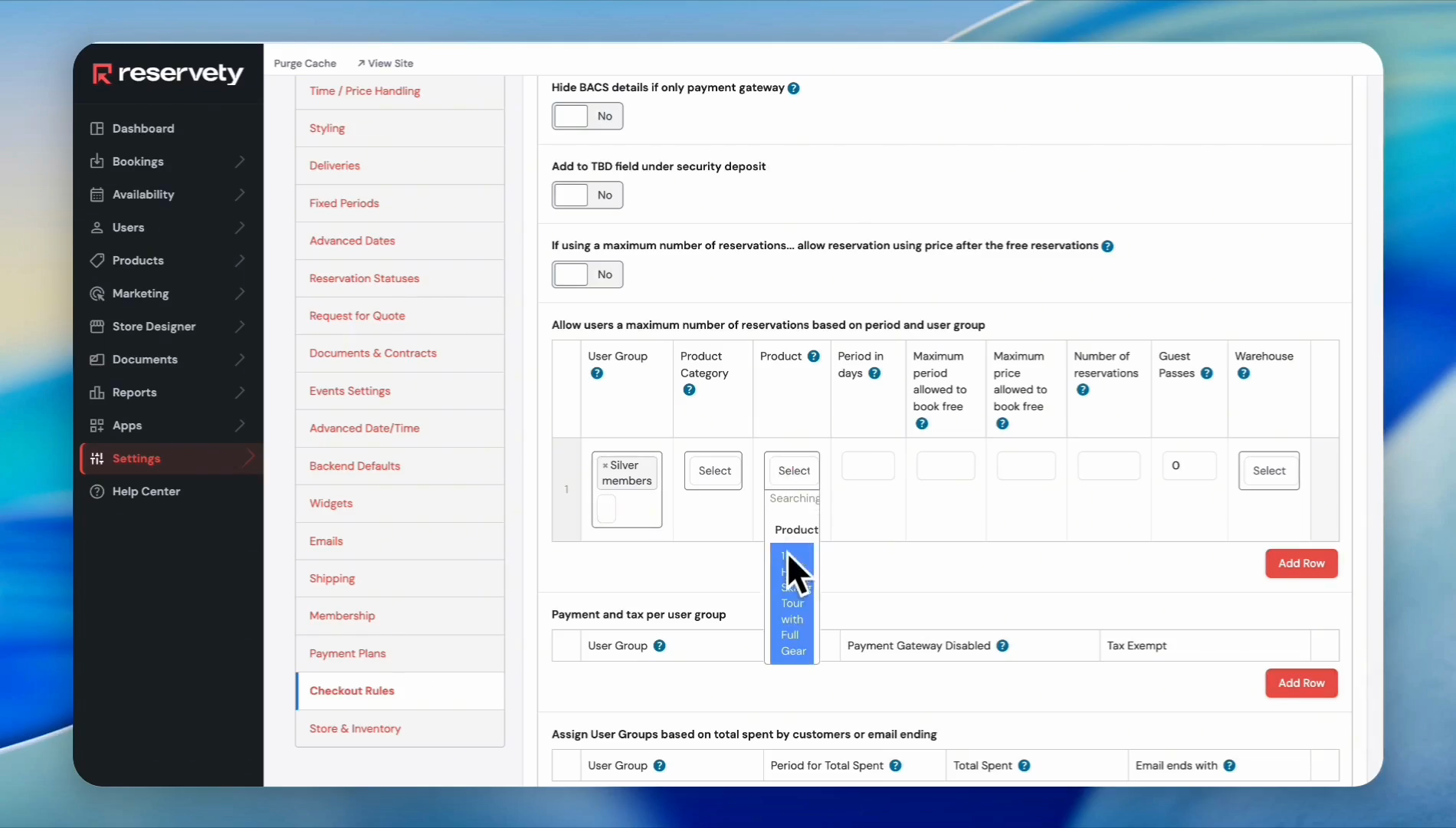Remove Silver members tag from User Group
The height and width of the screenshot is (828, 1456).
pos(605,465)
